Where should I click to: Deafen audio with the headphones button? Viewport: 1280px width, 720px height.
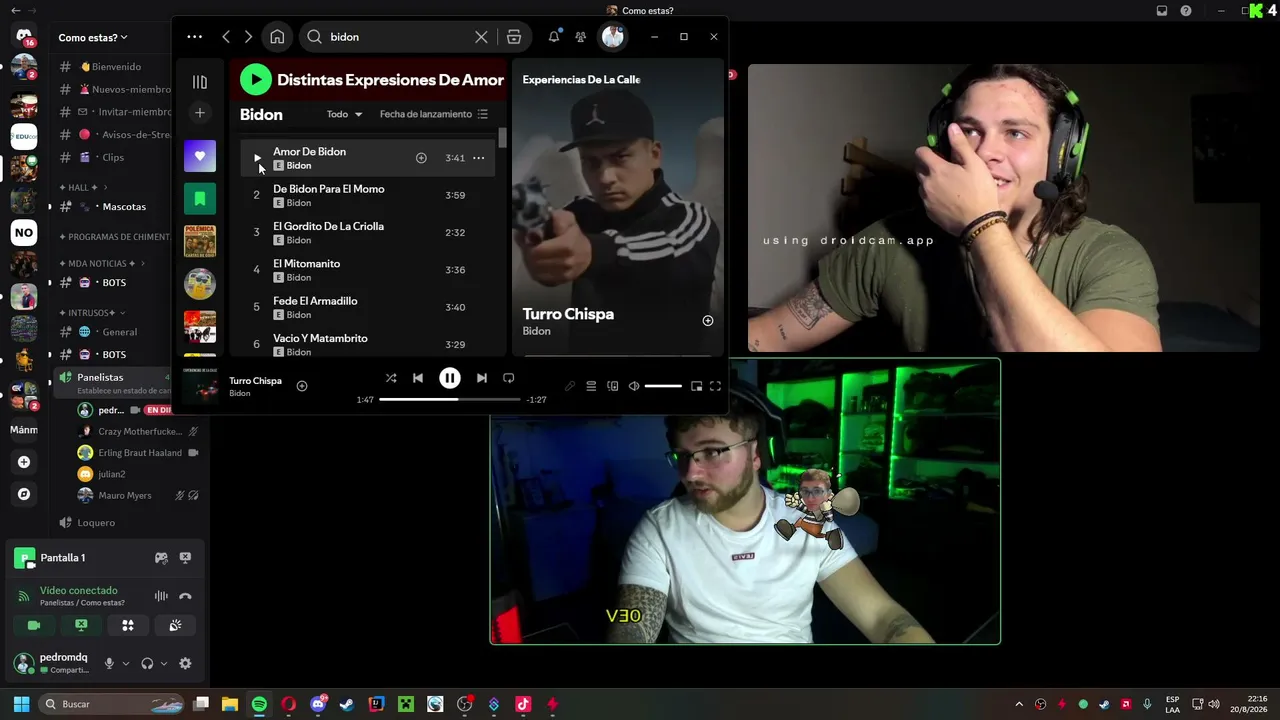[147, 663]
